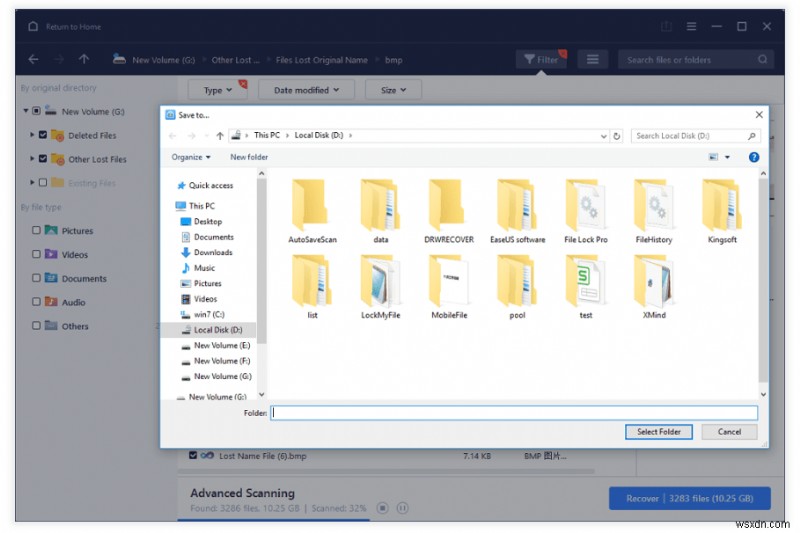
Task: Open the view options dropdown arrow
Action: [728, 157]
